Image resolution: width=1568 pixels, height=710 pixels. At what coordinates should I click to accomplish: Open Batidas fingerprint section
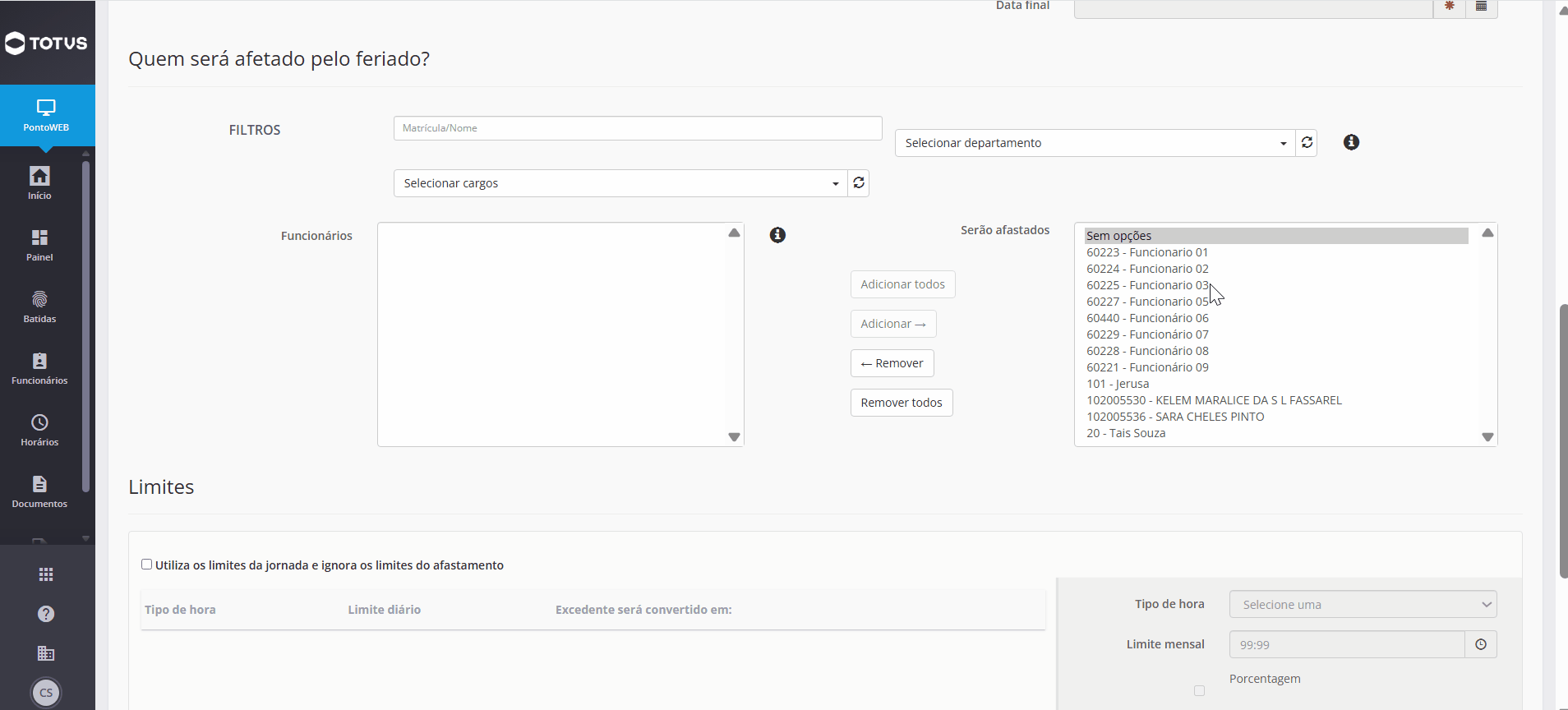click(39, 307)
